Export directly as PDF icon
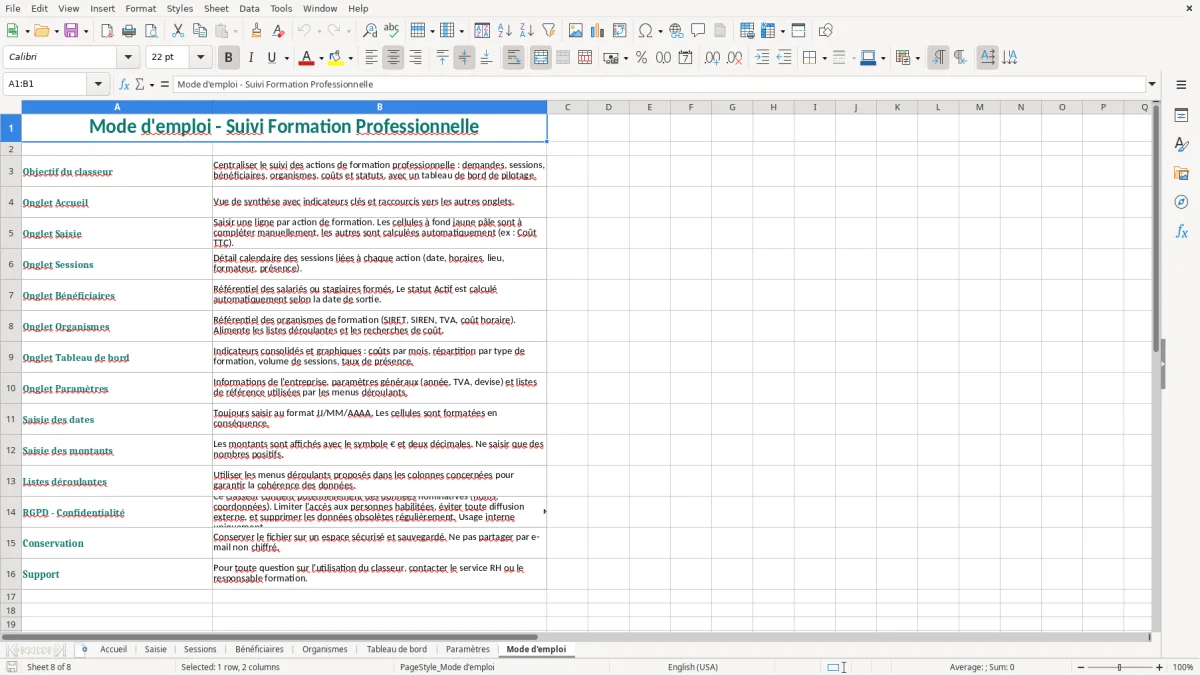 (107, 31)
